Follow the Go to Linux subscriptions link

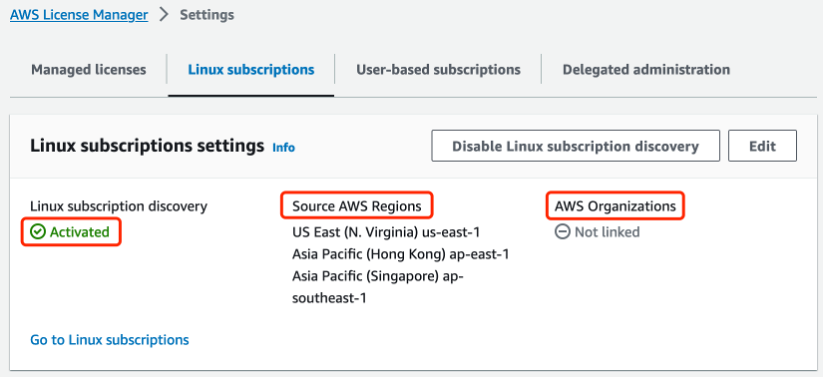click(x=109, y=340)
